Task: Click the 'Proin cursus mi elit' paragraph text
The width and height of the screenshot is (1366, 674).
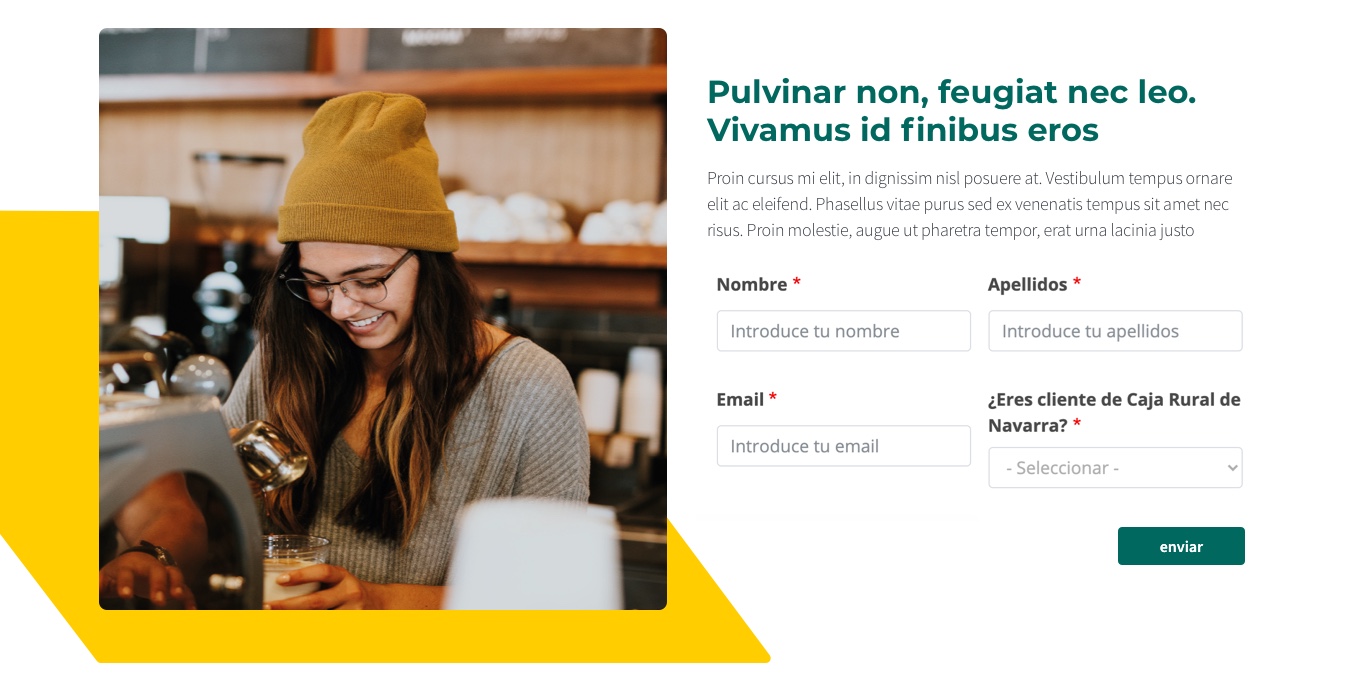Action: pyautogui.click(x=969, y=205)
